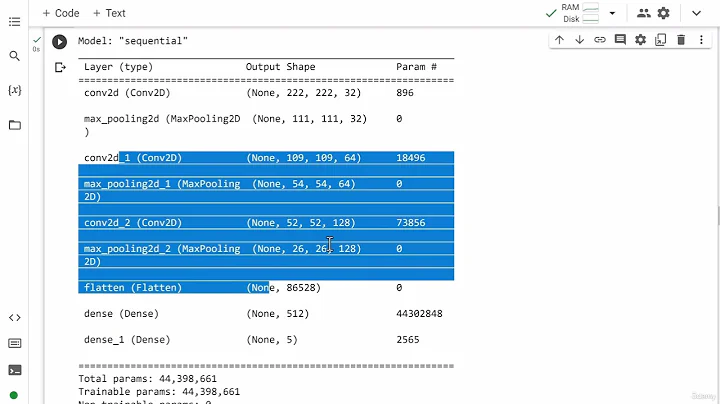This screenshot has height=404, width=720.
Task: Click the "Layer (type)" column header
Action: [x=118, y=67]
